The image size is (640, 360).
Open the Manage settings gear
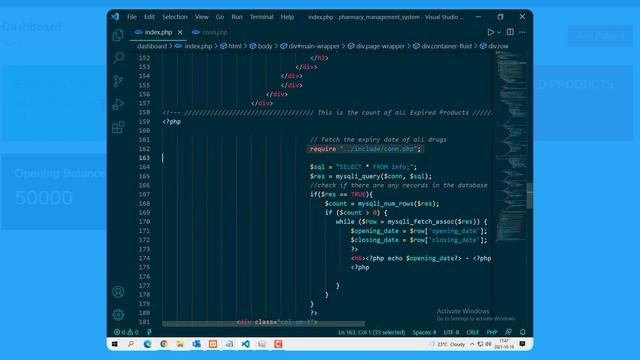(x=118, y=315)
